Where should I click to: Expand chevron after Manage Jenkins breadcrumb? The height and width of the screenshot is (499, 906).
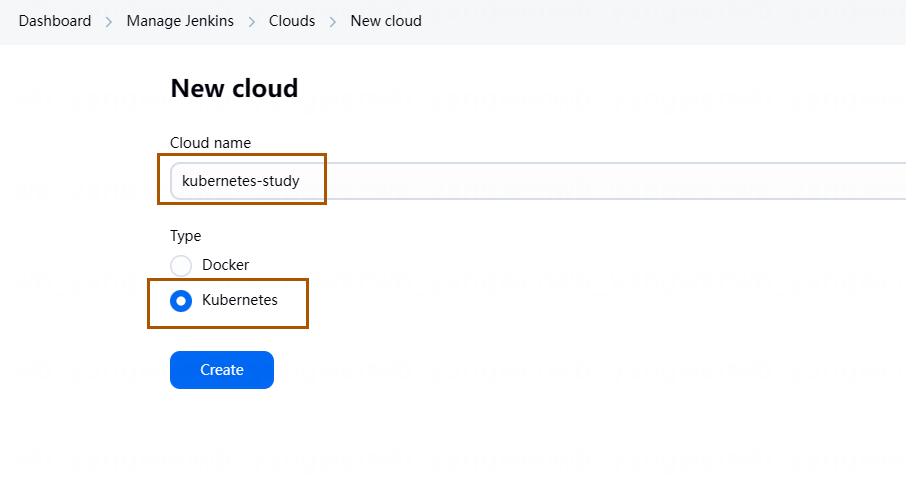pos(251,22)
